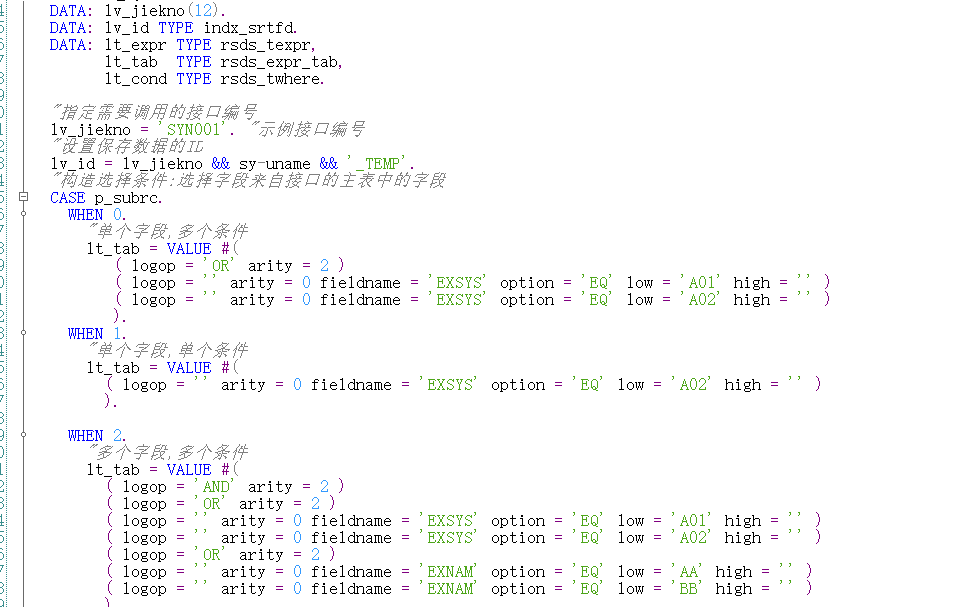Click the comment '设置保存数据的ID'
955x607 pixels.
point(127,147)
